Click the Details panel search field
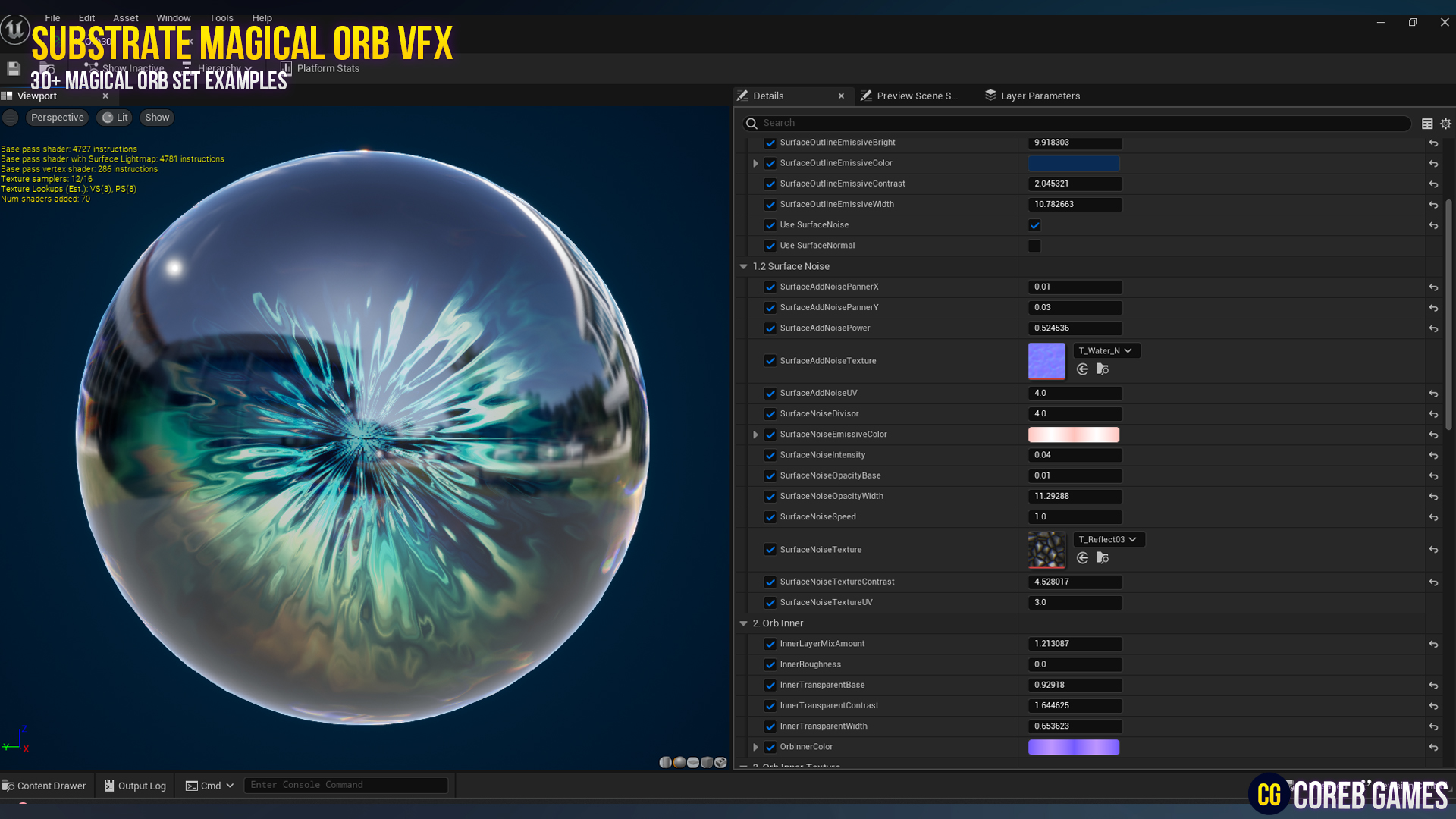This screenshot has width=1456, height=819. (x=910, y=123)
